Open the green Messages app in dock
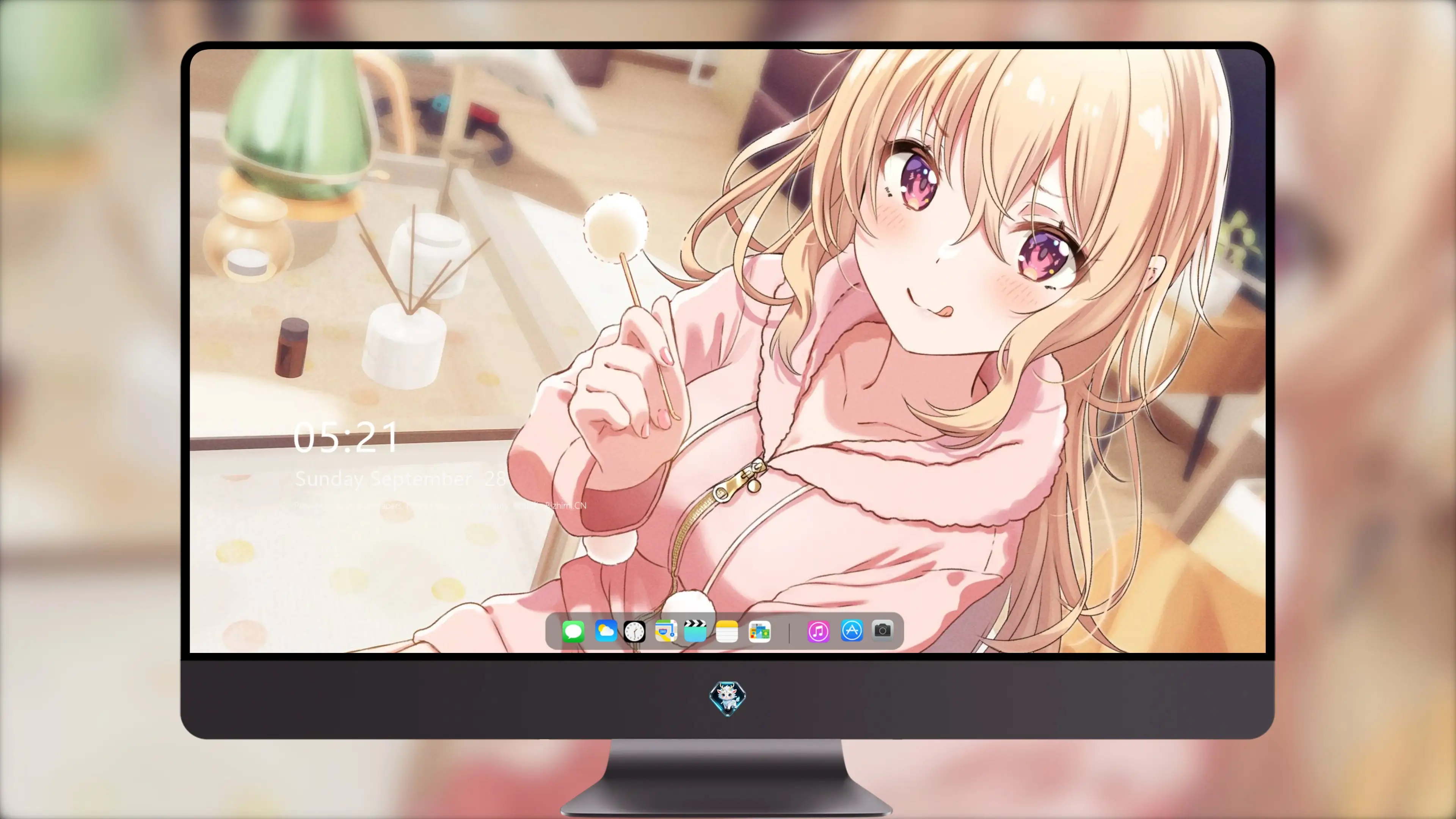The width and height of the screenshot is (1456, 819). tap(573, 631)
